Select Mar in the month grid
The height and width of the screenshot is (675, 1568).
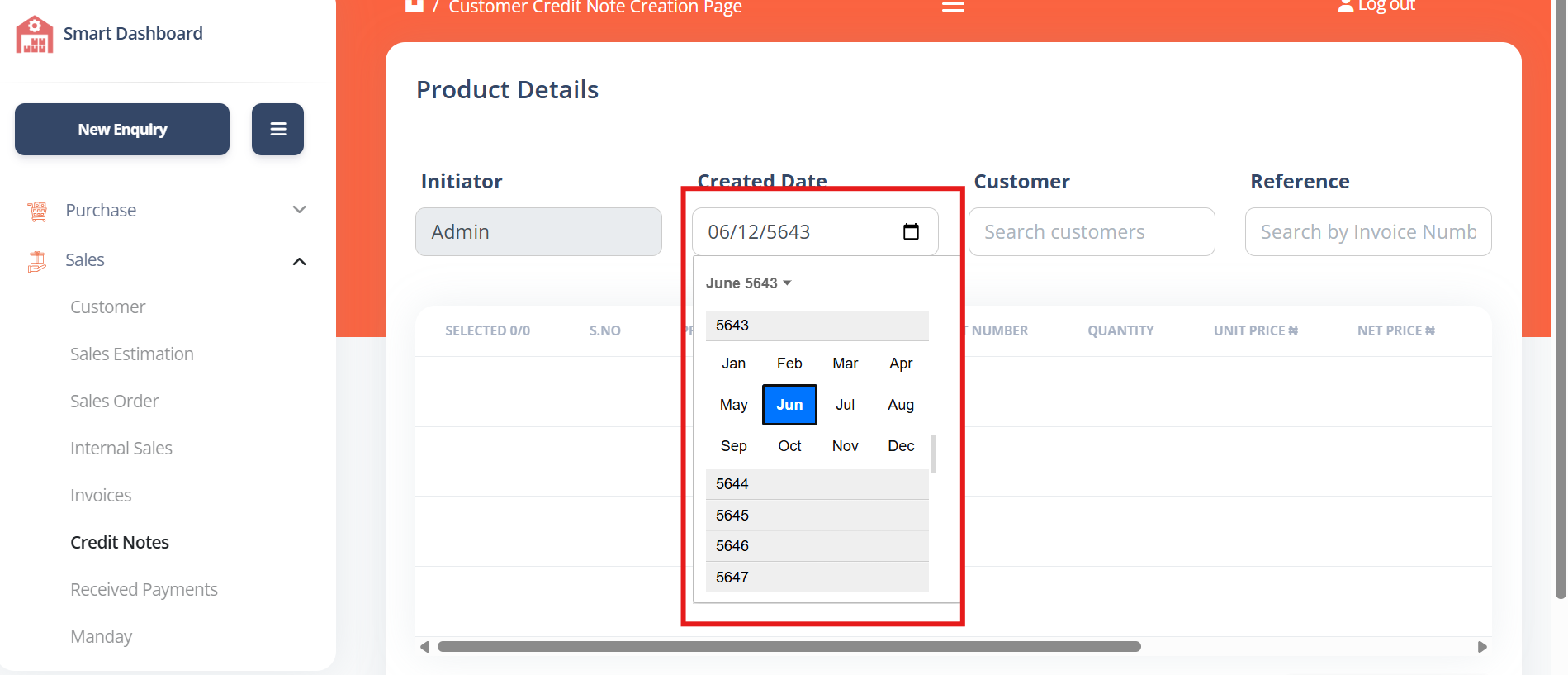pos(846,364)
